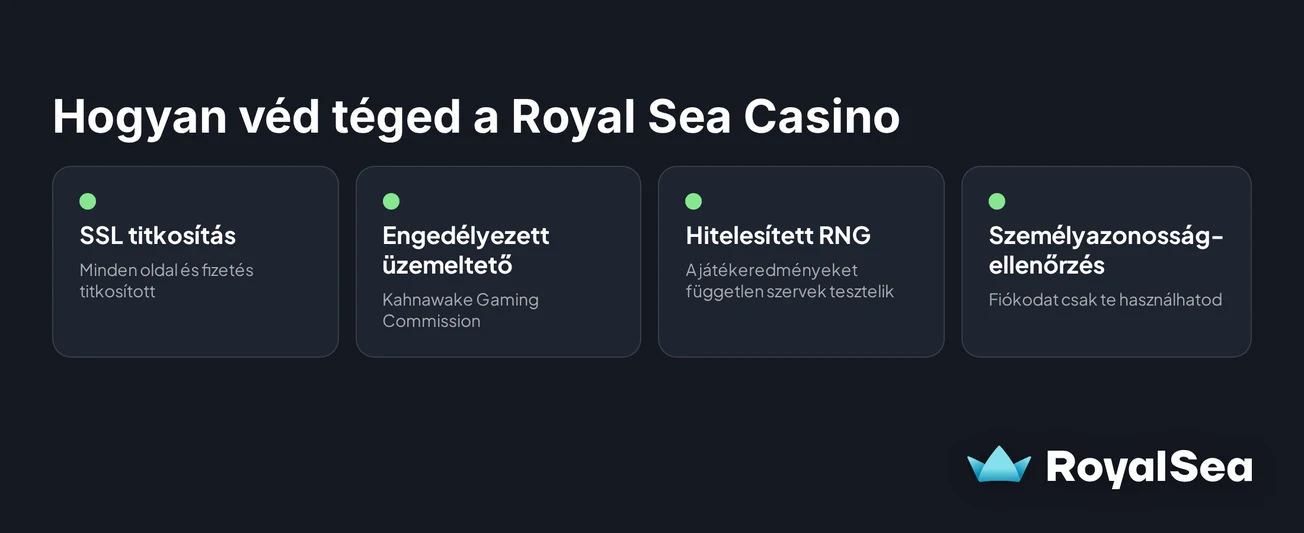Click the Minden oldal és fizetés titkosított text
1304x533 pixels.
[167, 281]
